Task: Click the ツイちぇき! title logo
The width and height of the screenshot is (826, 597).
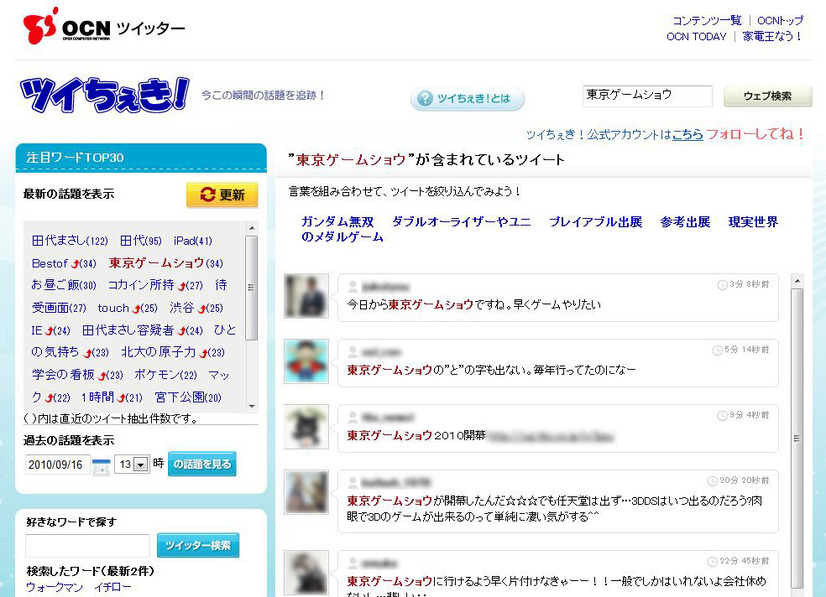Action: pos(104,95)
